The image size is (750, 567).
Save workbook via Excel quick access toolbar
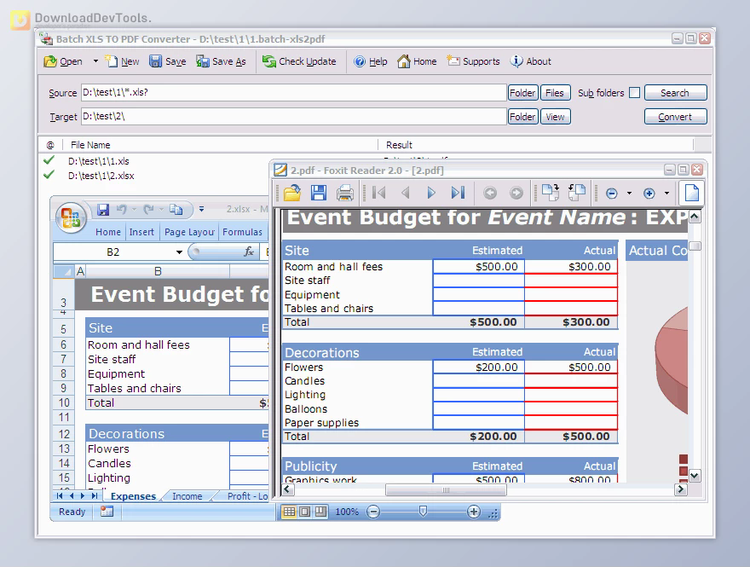click(103, 210)
